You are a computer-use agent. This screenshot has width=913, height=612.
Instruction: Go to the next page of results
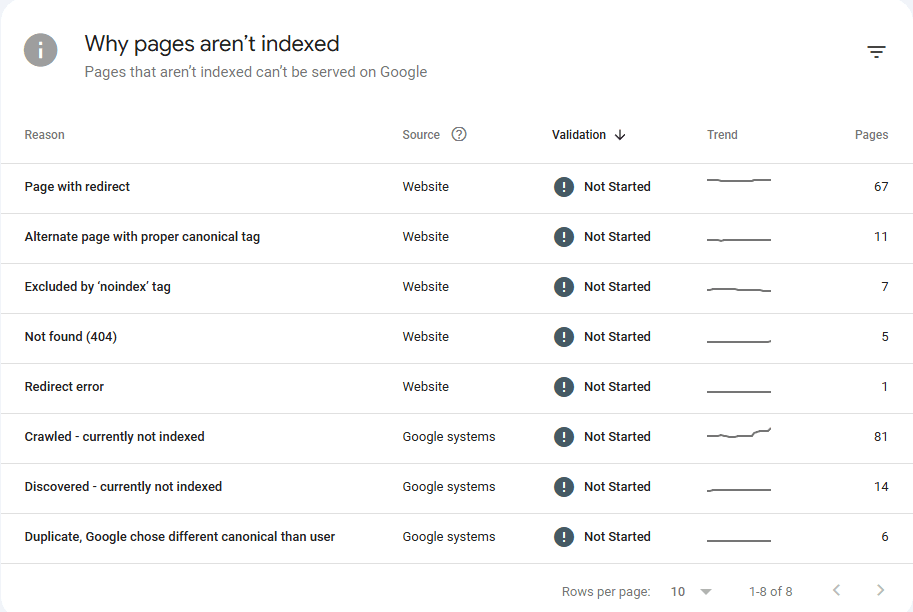tap(880, 590)
